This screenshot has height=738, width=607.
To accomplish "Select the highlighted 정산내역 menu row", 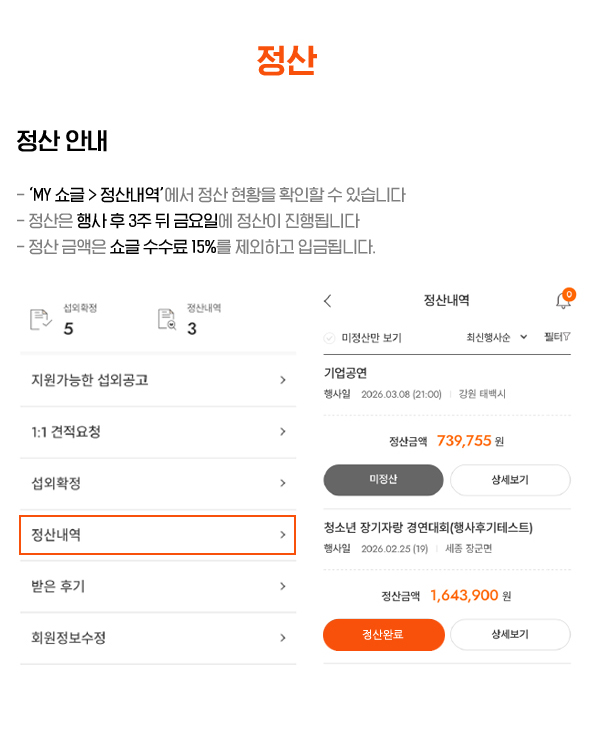I will [x=157, y=535].
